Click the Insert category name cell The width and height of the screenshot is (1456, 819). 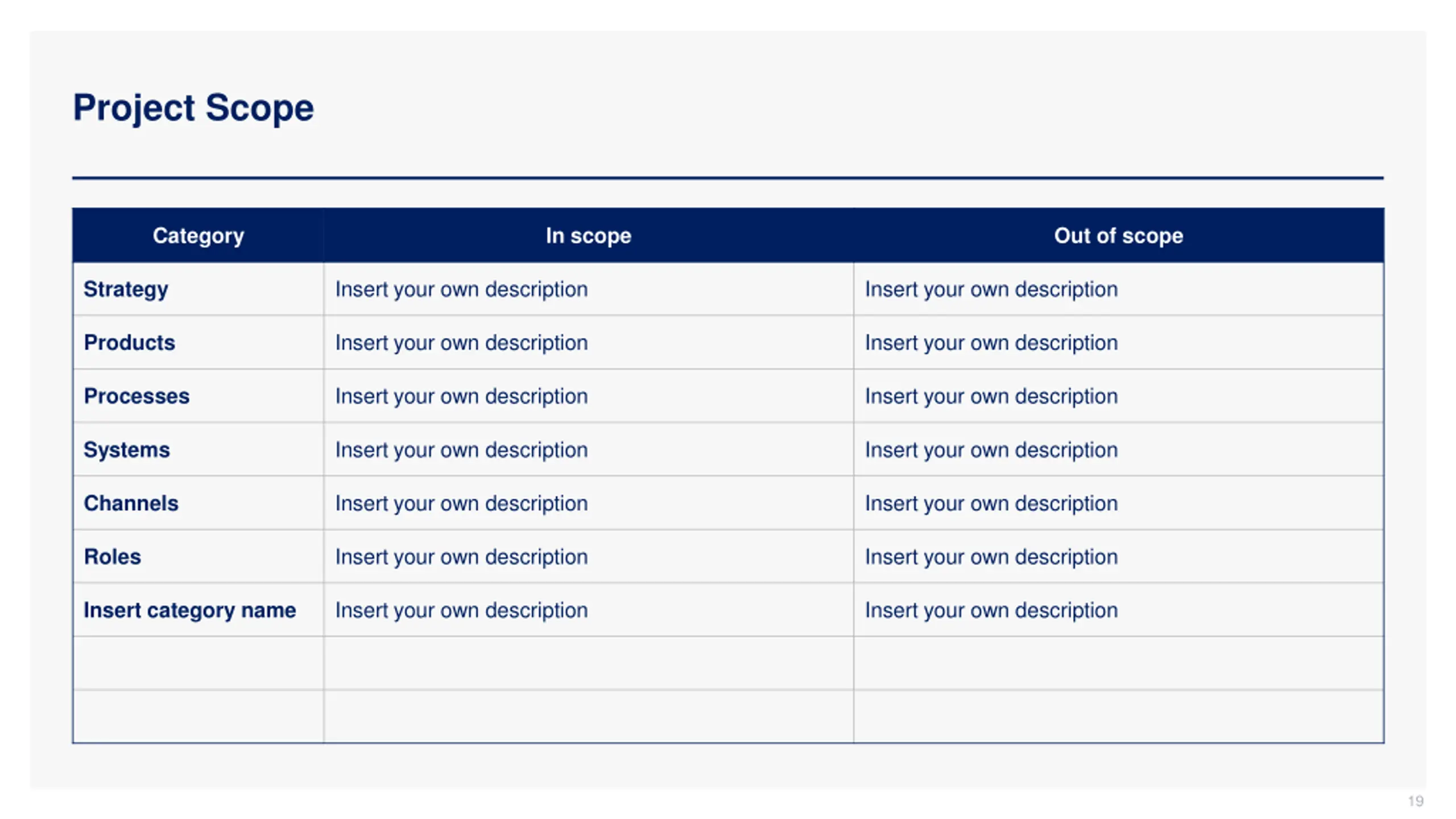tap(198, 610)
